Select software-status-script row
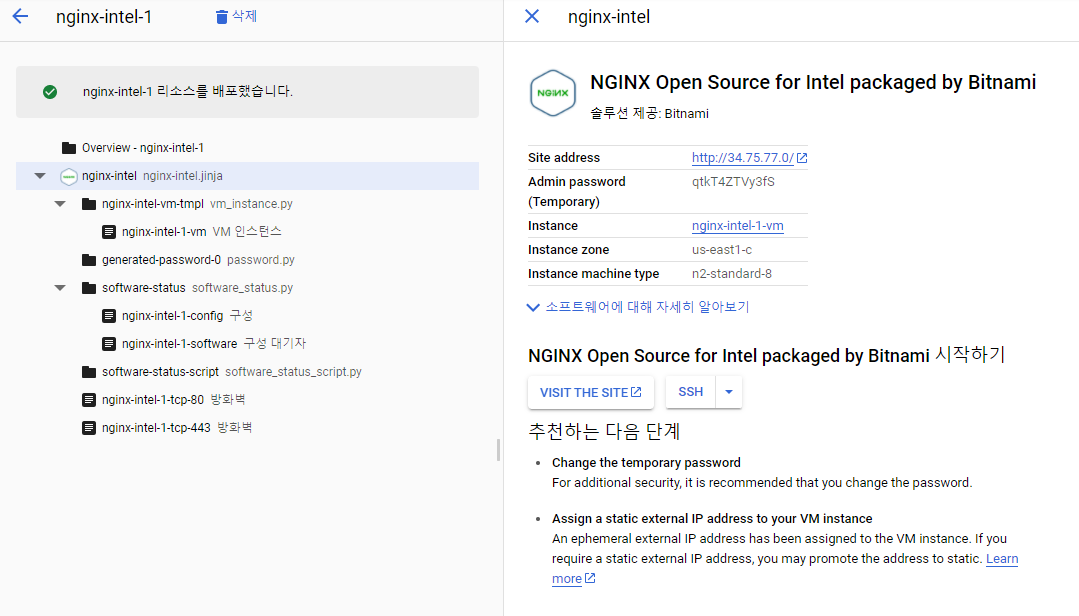The image size is (1079, 616). (x=247, y=372)
